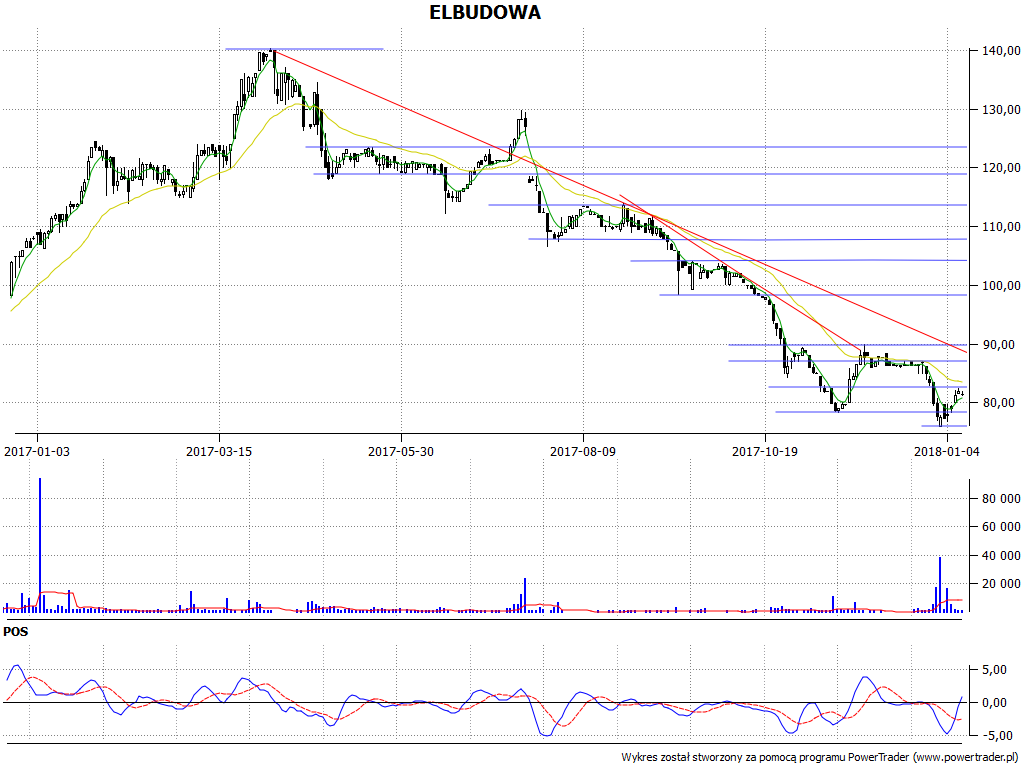The width and height of the screenshot is (1024, 768).
Task: Click the ELBUDOWA chart title
Action: coord(485,12)
